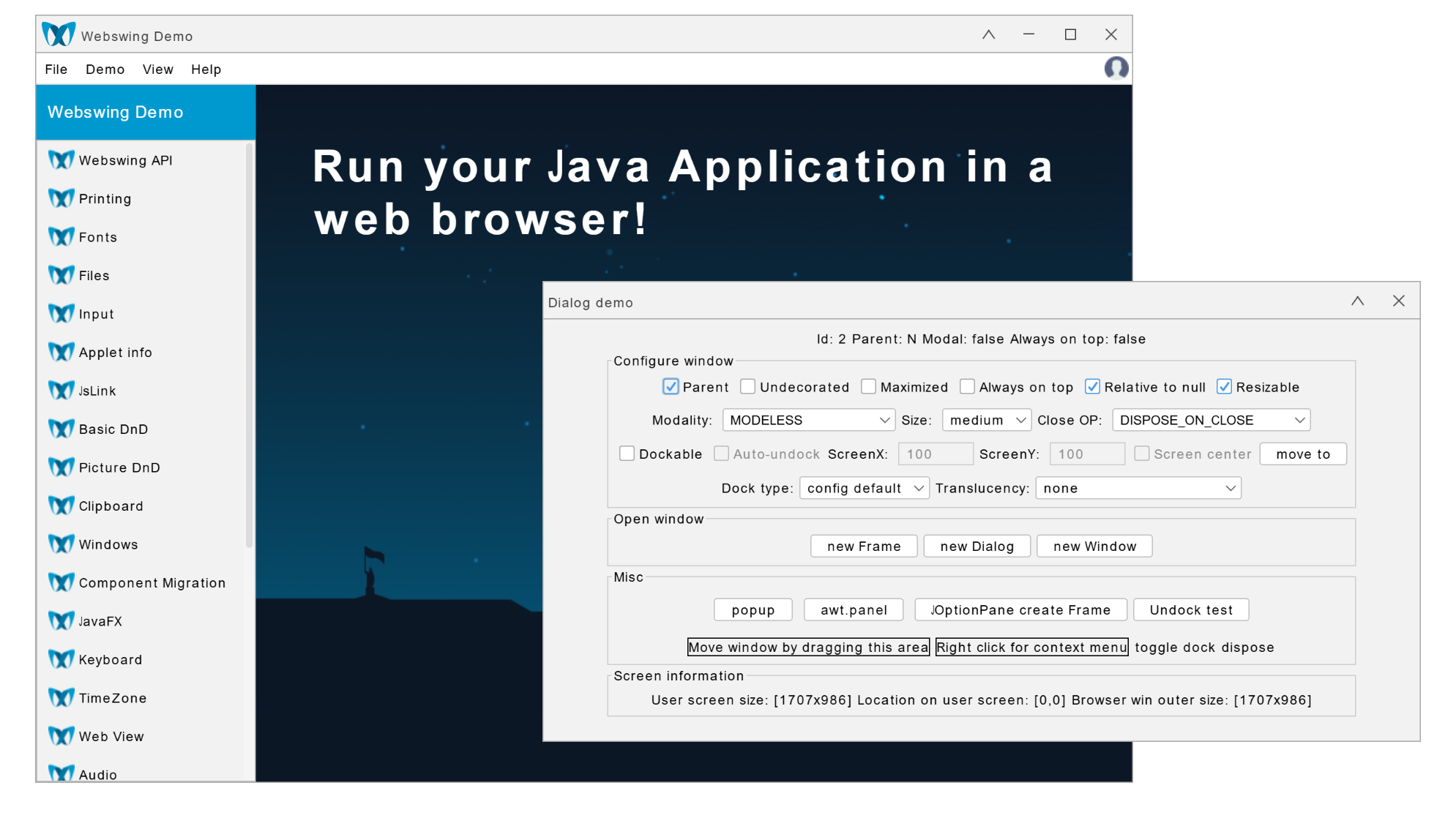Click the butterfly icon beside Webswing API
Screen dimensions: 1456x826
coord(61,159)
